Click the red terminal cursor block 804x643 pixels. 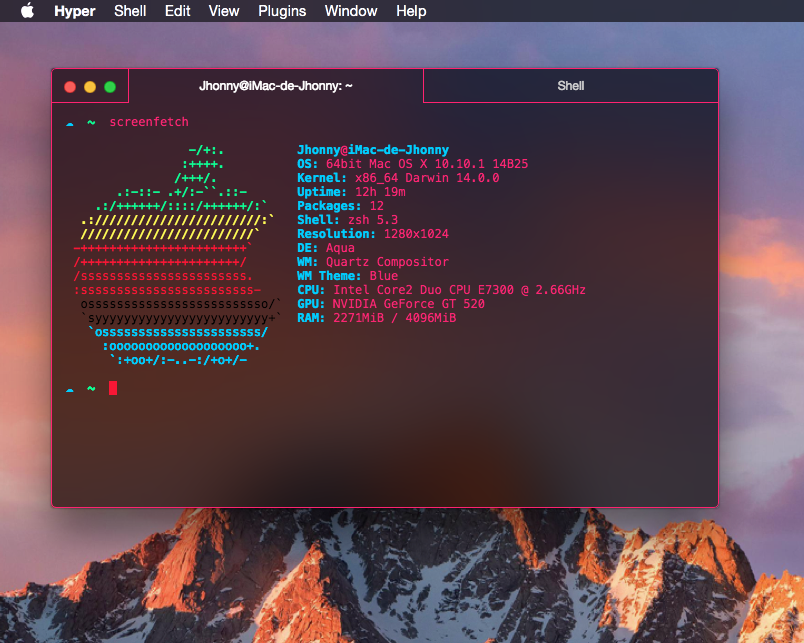click(113, 388)
